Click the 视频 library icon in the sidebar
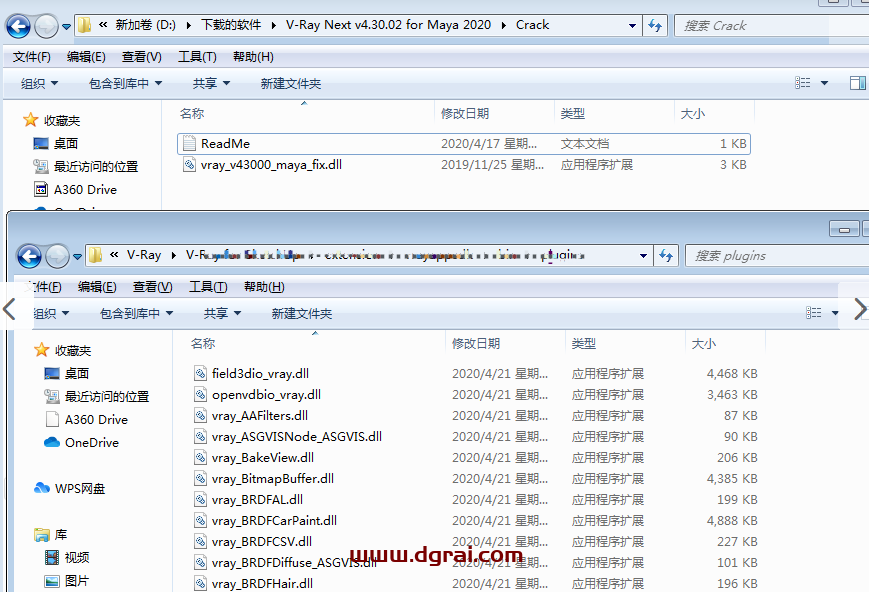This screenshot has width=869, height=592. [x=53, y=558]
